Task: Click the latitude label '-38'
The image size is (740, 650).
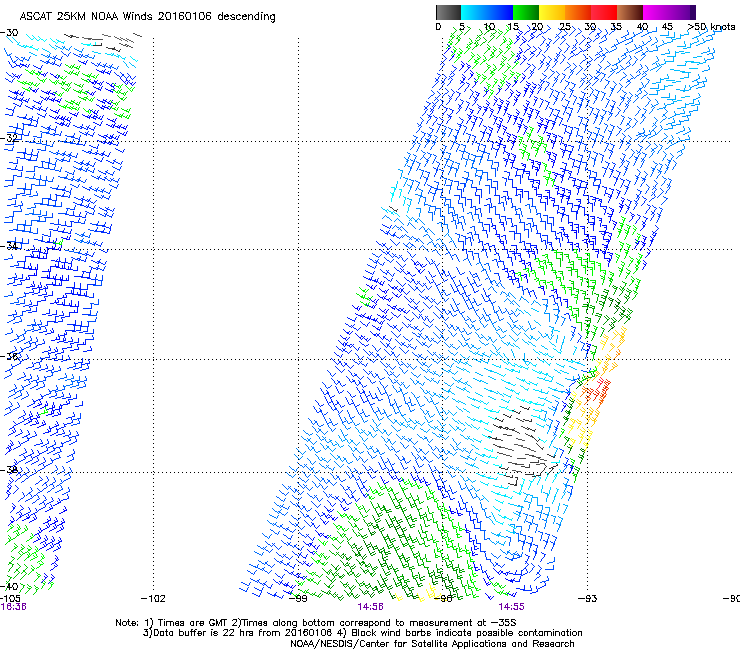Action: point(9,470)
